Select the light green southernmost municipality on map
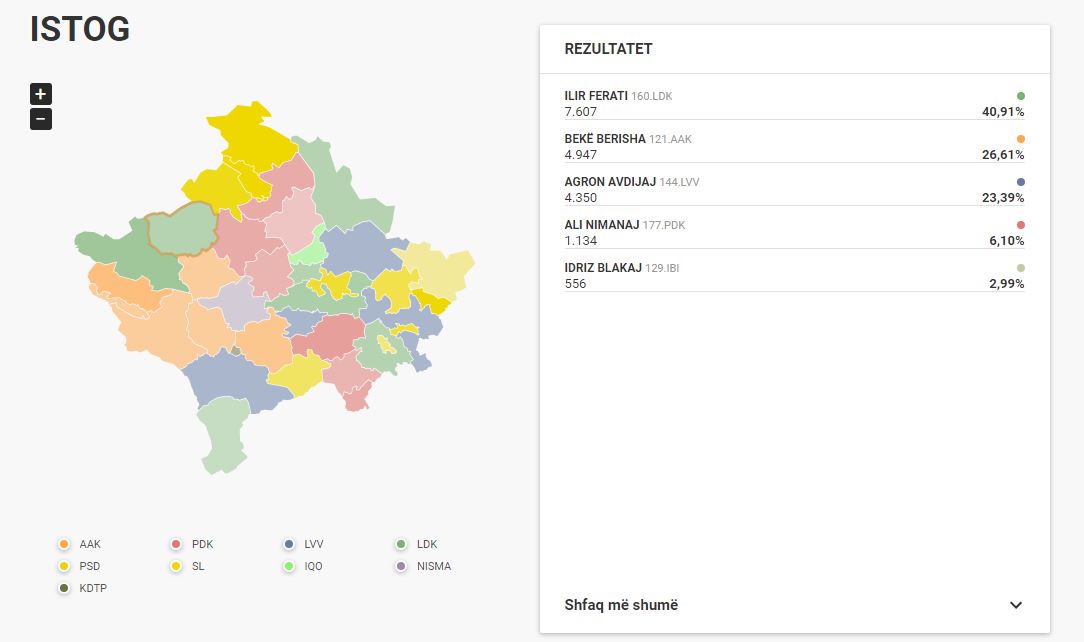The image size is (1084, 642). click(x=223, y=435)
